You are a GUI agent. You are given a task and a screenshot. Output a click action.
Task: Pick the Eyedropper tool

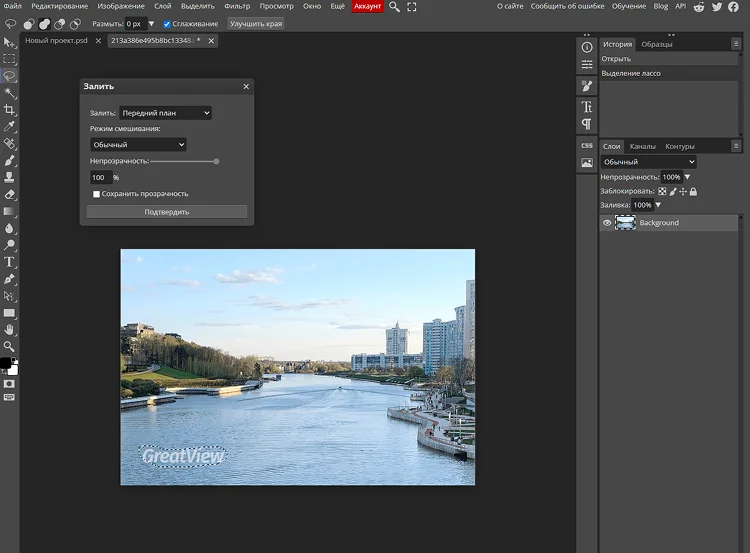(10, 126)
